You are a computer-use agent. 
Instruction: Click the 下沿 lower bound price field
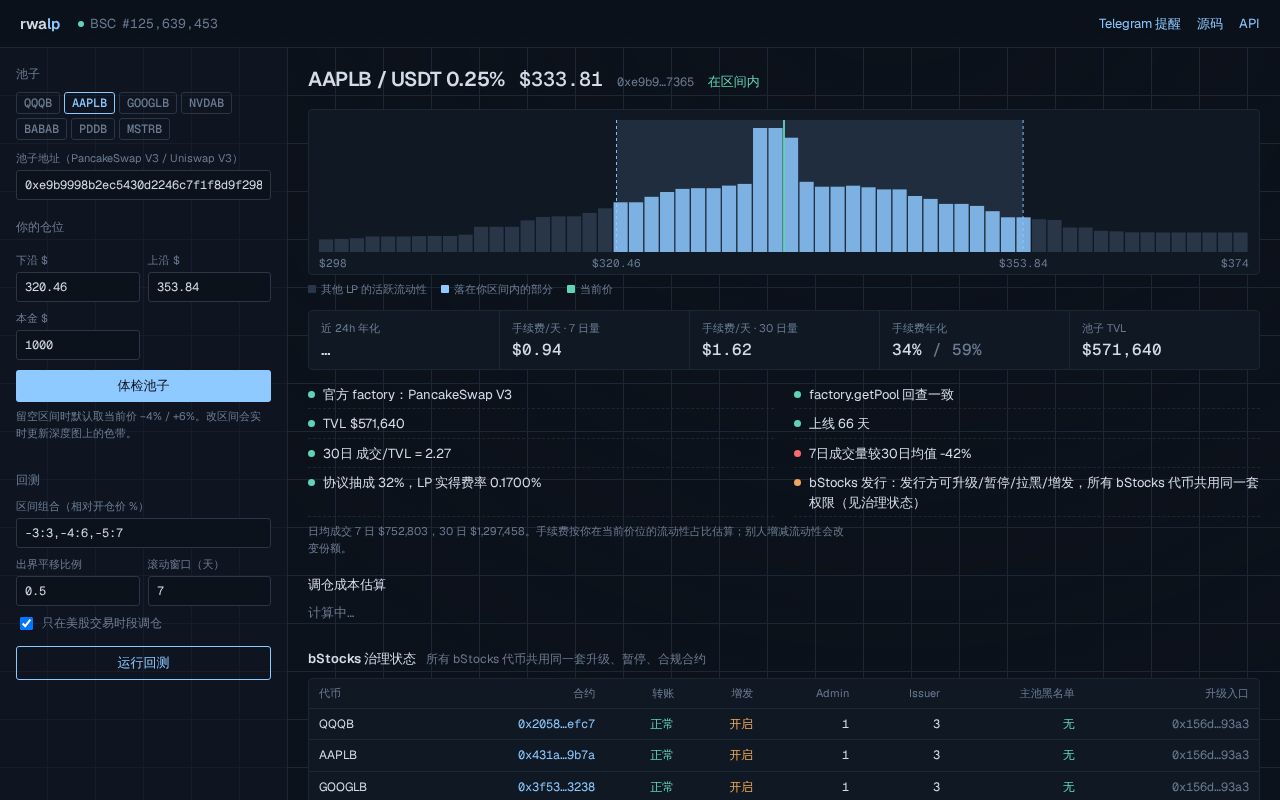(x=78, y=287)
